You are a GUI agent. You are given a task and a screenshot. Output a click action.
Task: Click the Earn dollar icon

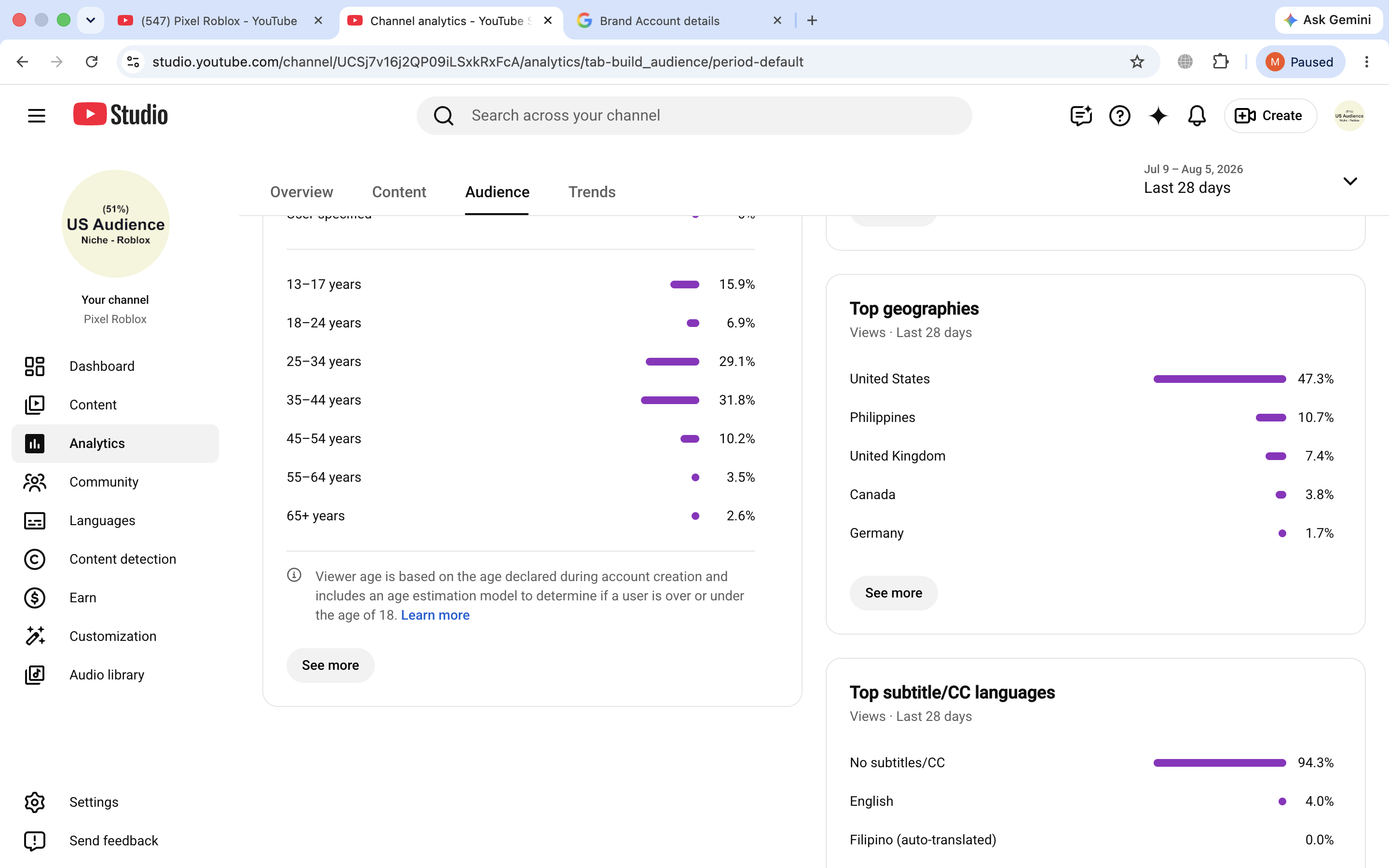click(x=34, y=597)
